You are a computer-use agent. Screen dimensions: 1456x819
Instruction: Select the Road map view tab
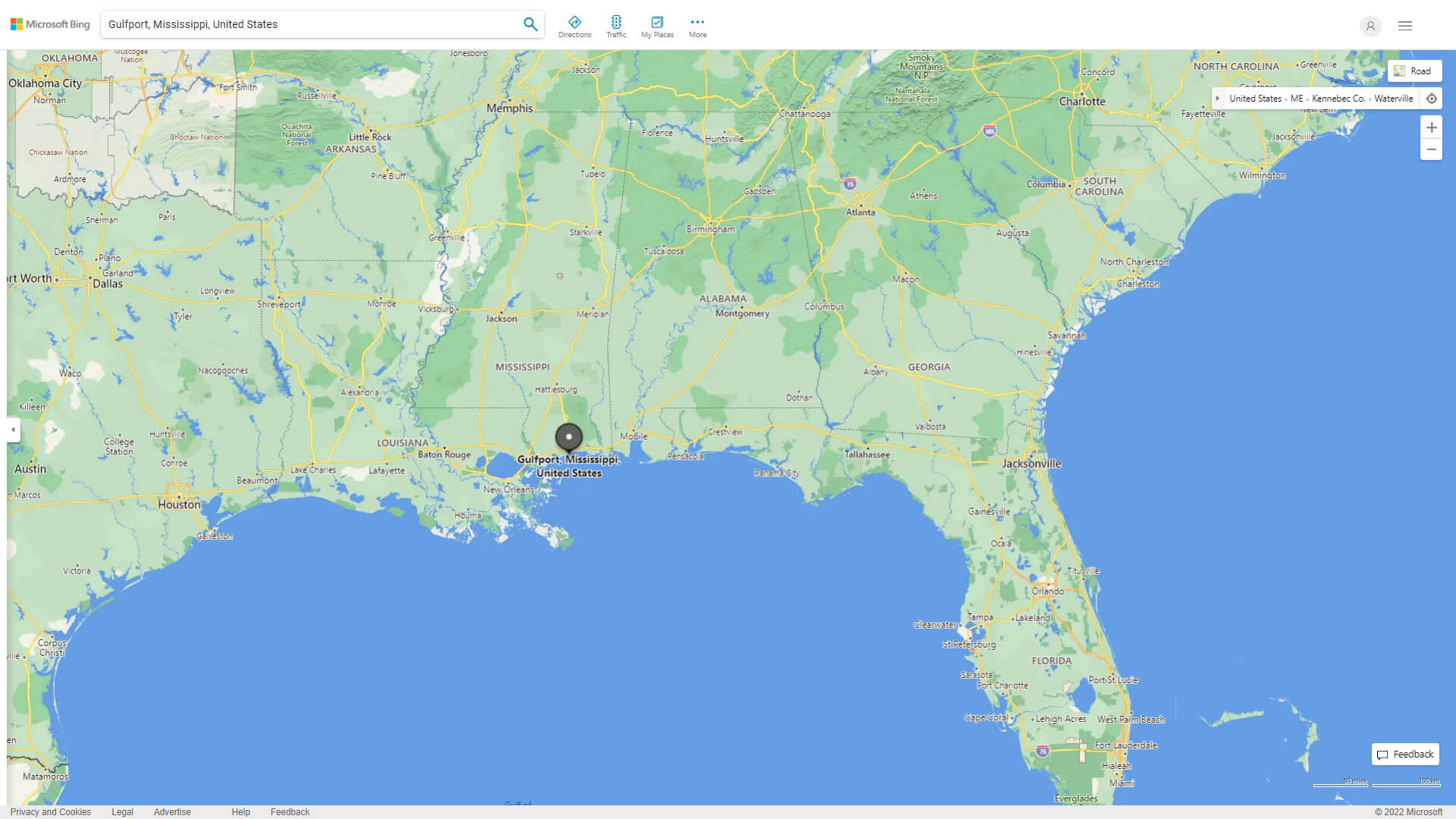click(x=1414, y=70)
